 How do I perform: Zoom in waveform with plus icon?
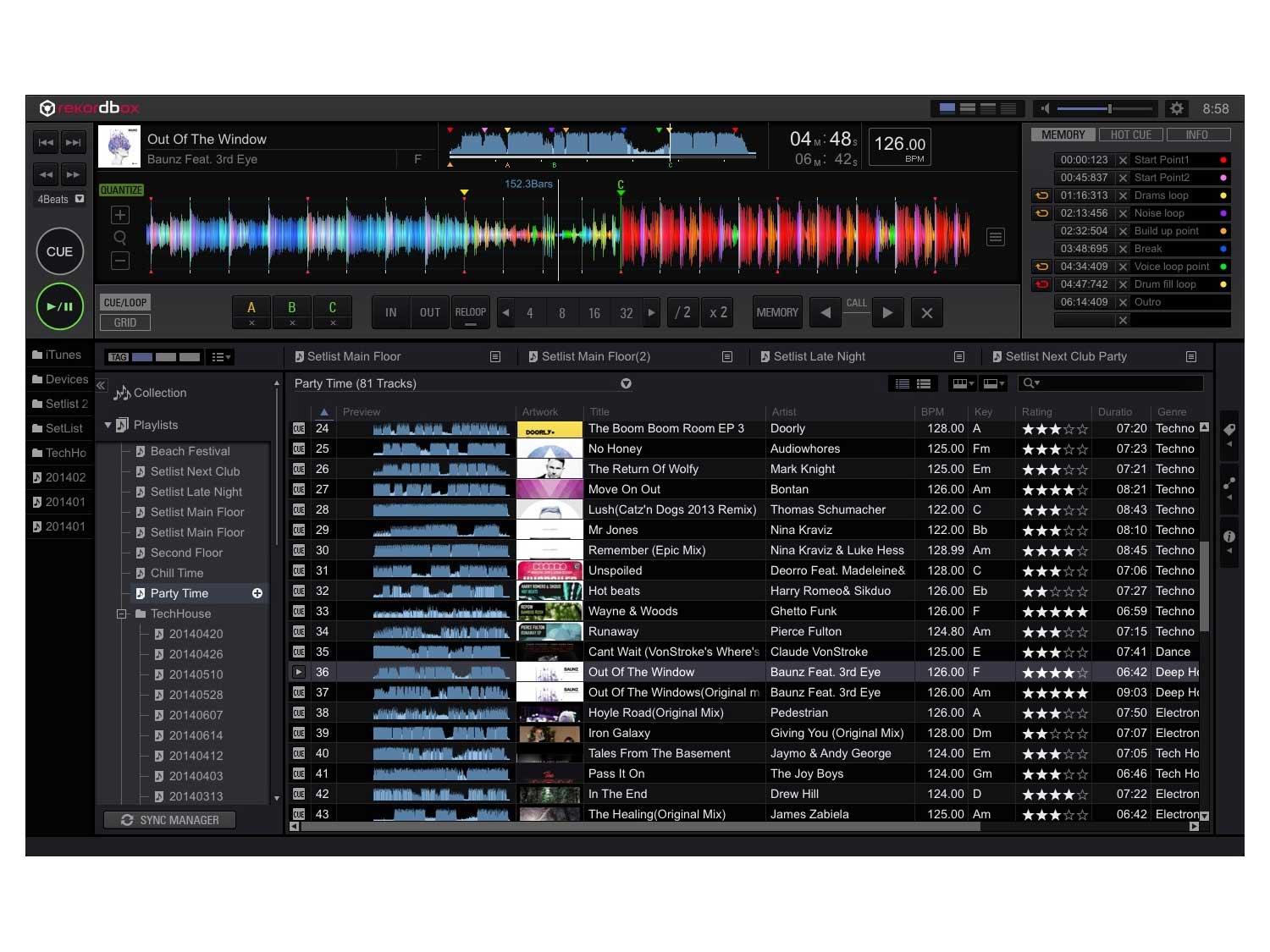point(120,215)
